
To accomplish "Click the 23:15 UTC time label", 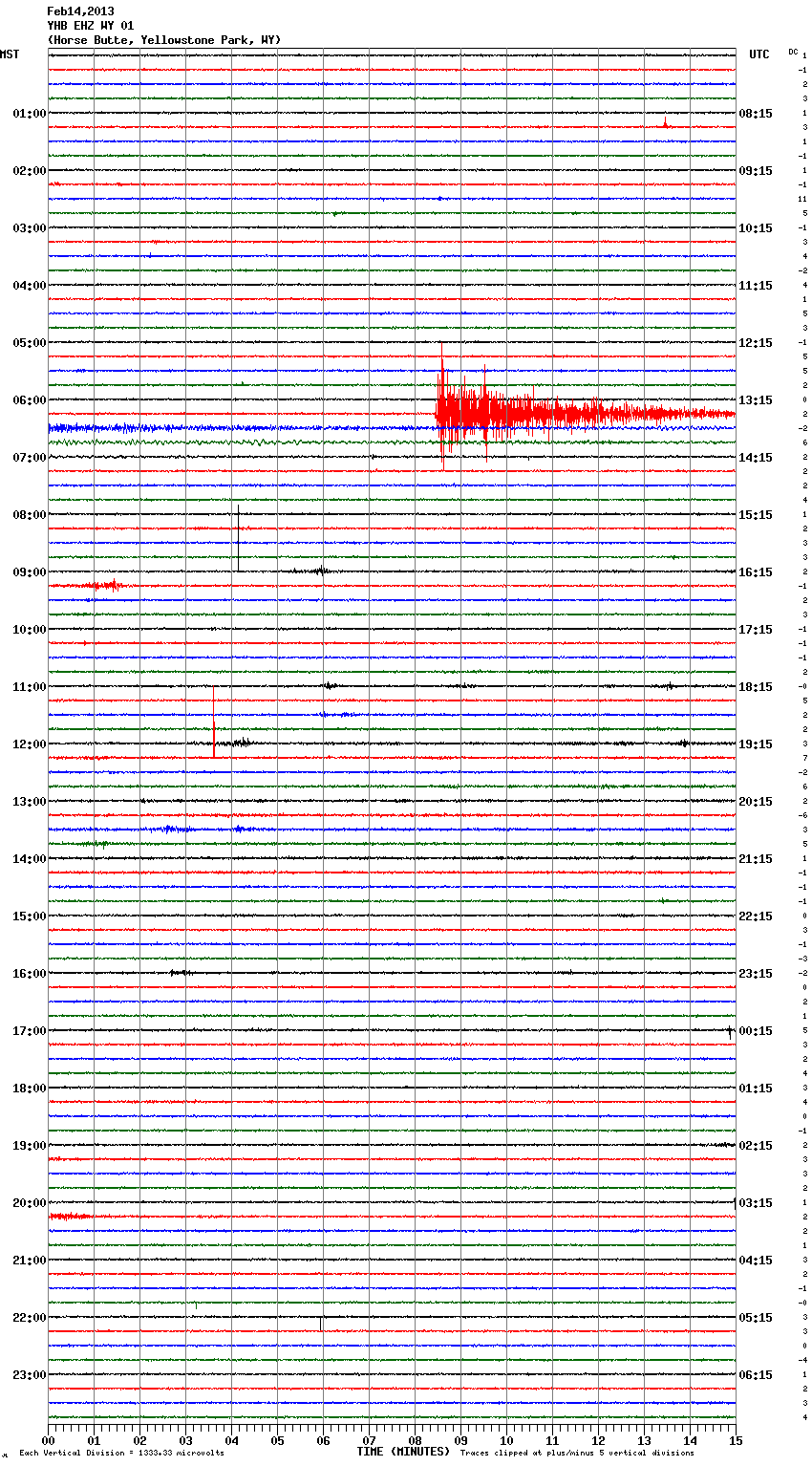I will (x=756, y=974).
